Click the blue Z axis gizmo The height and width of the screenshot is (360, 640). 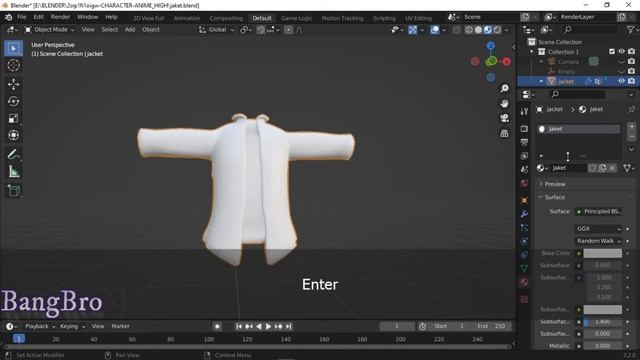(x=491, y=46)
